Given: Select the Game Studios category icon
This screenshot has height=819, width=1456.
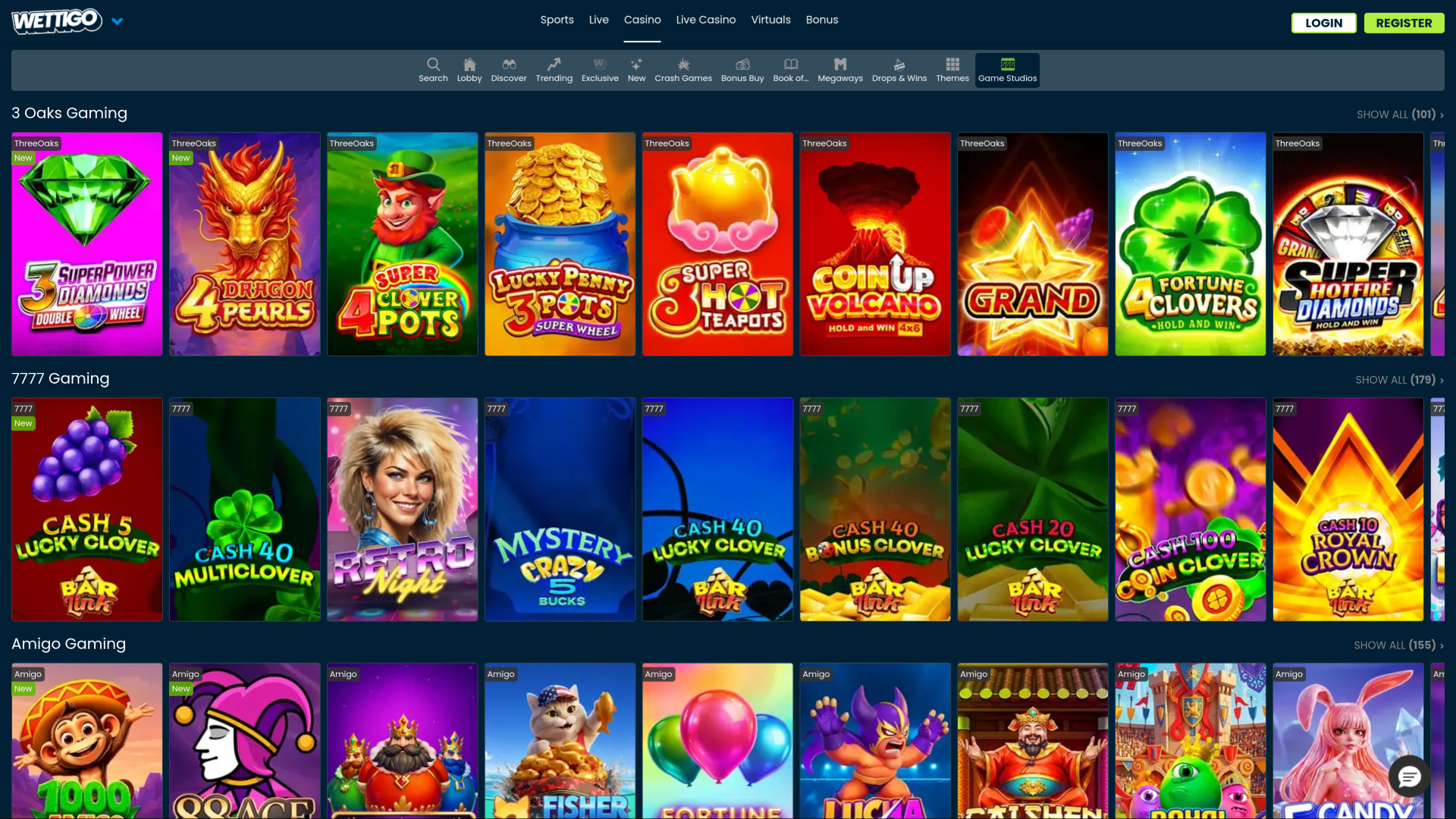Looking at the screenshot, I should click(1007, 70).
